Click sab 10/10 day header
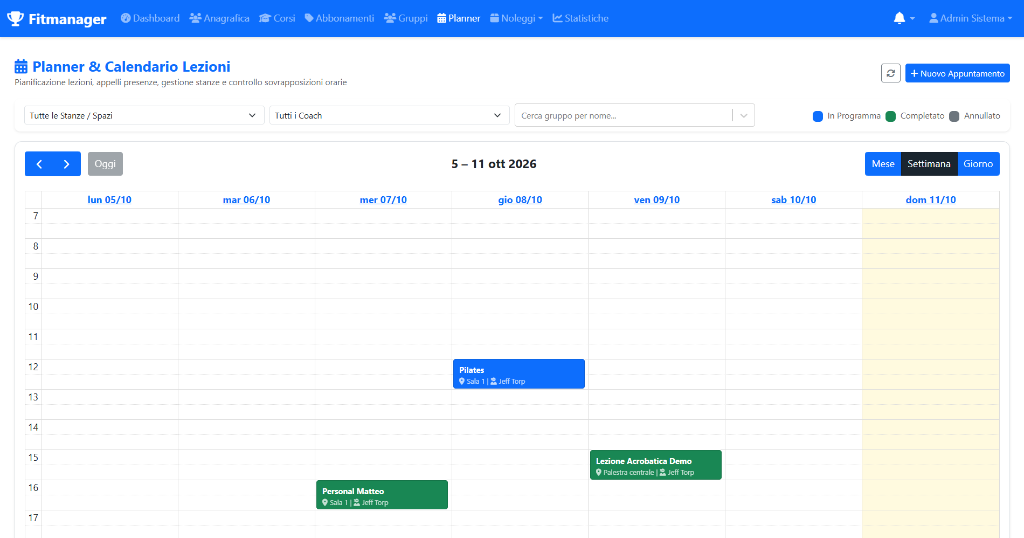The image size is (1024, 538). coord(793,200)
